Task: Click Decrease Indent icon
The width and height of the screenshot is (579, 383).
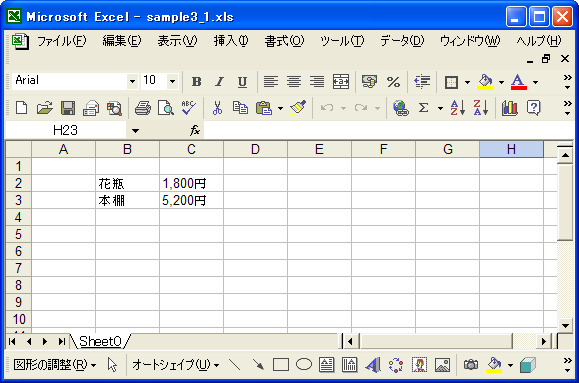Action: pos(422,82)
